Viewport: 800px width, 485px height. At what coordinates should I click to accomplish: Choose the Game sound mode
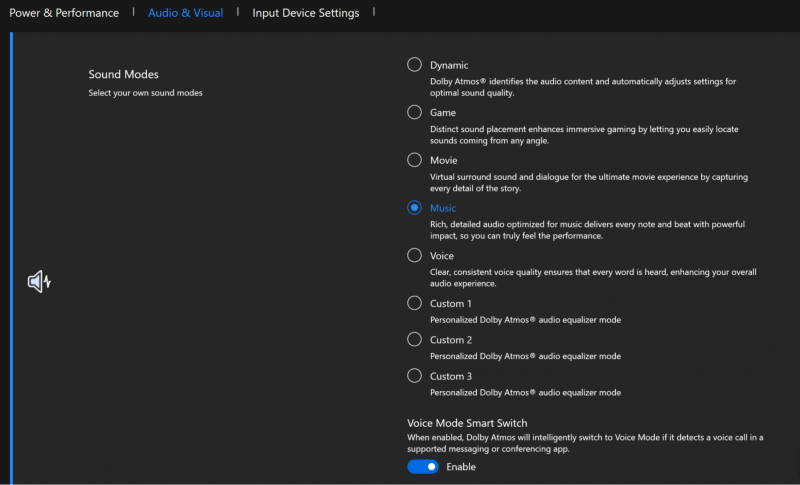[414, 112]
